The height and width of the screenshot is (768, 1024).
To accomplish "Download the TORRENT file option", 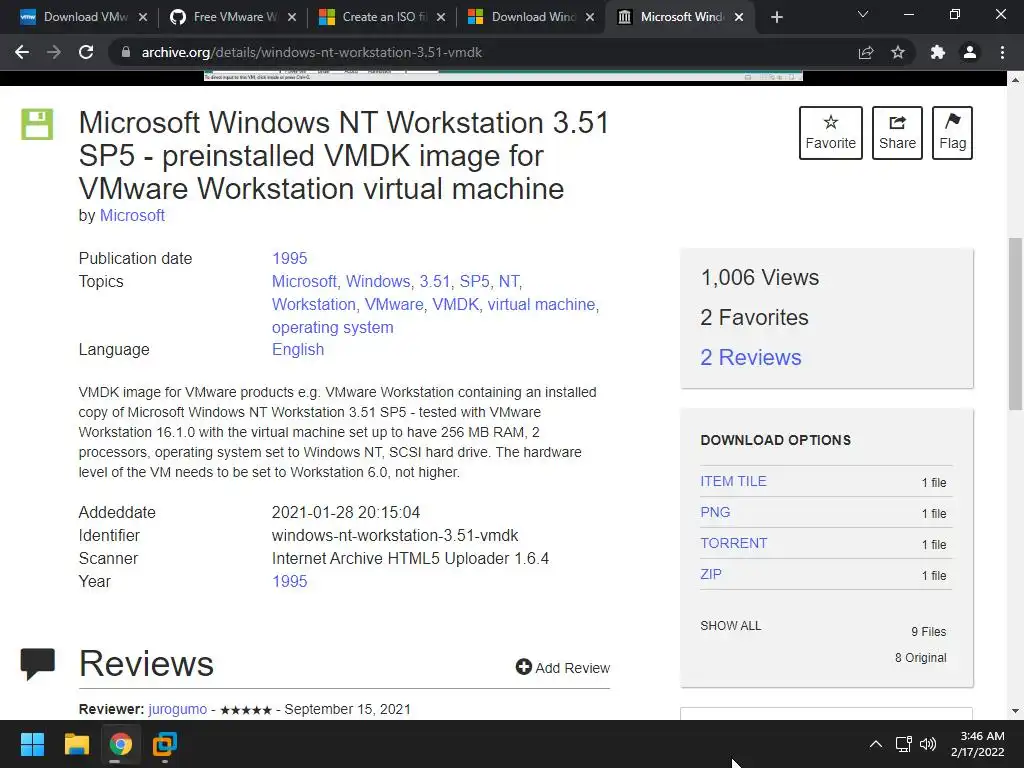I will [733, 543].
